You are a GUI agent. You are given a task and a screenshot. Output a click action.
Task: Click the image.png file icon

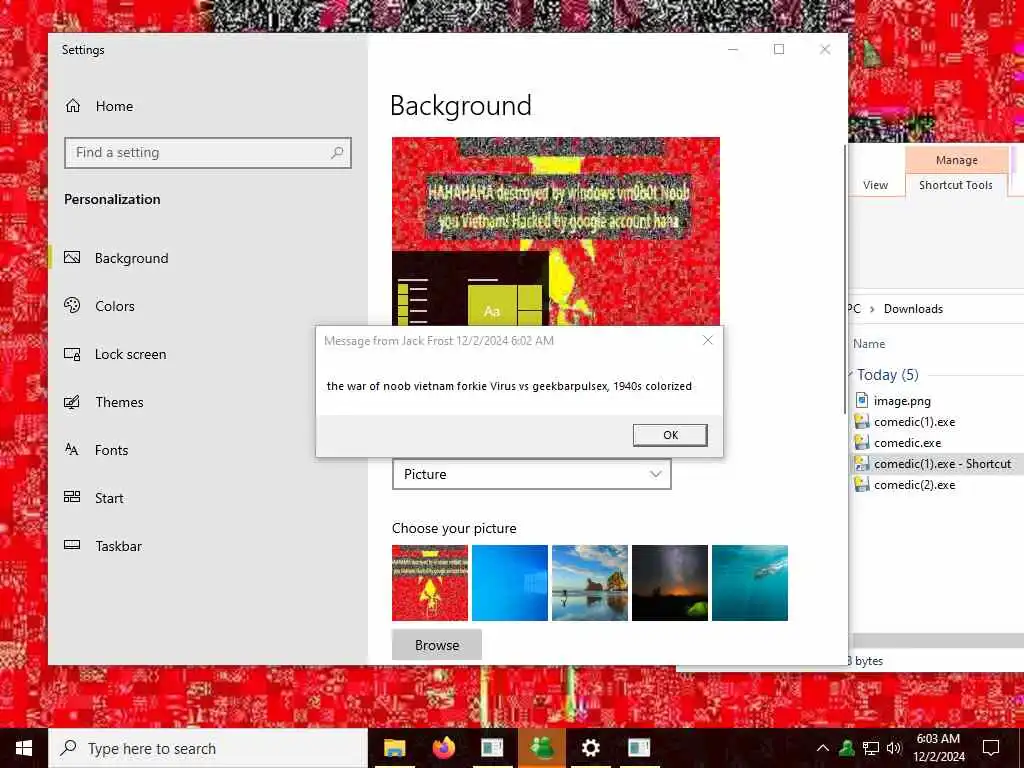coord(862,400)
